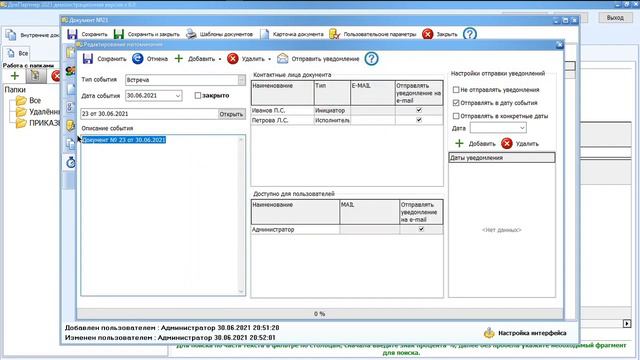This screenshot has height=360, width=640.
Task: Open the Тип события dropdown
Action: (241, 80)
